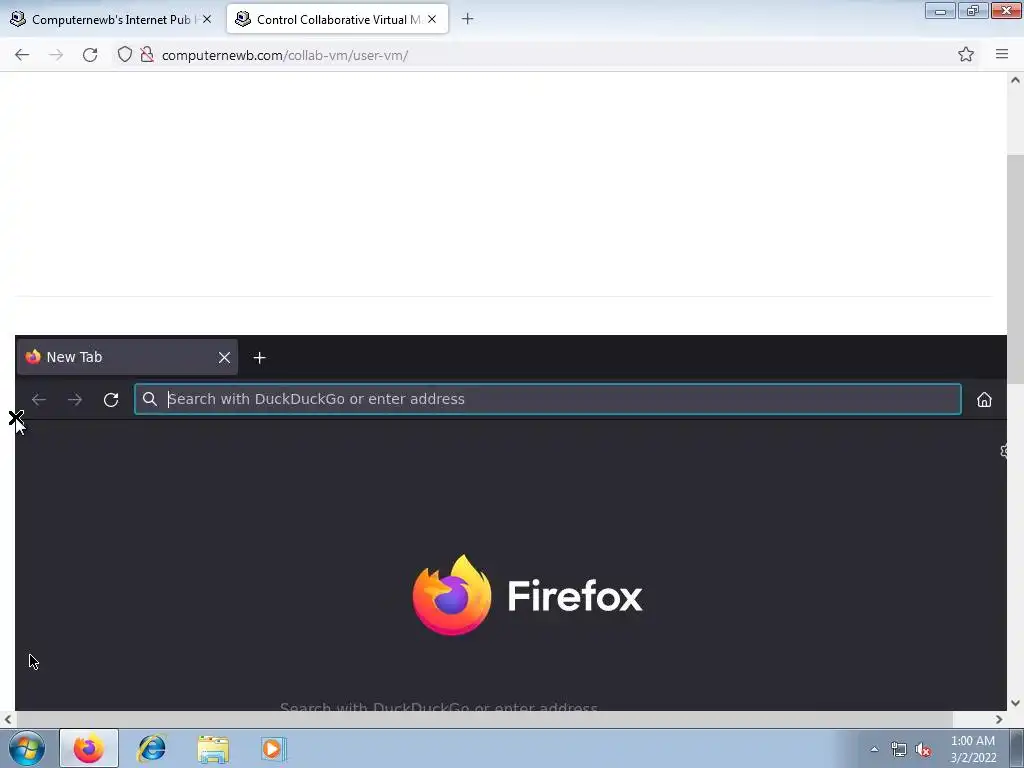This screenshot has height=768, width=1024.
Task: Show hidden system tray icons
Action: 874,749
